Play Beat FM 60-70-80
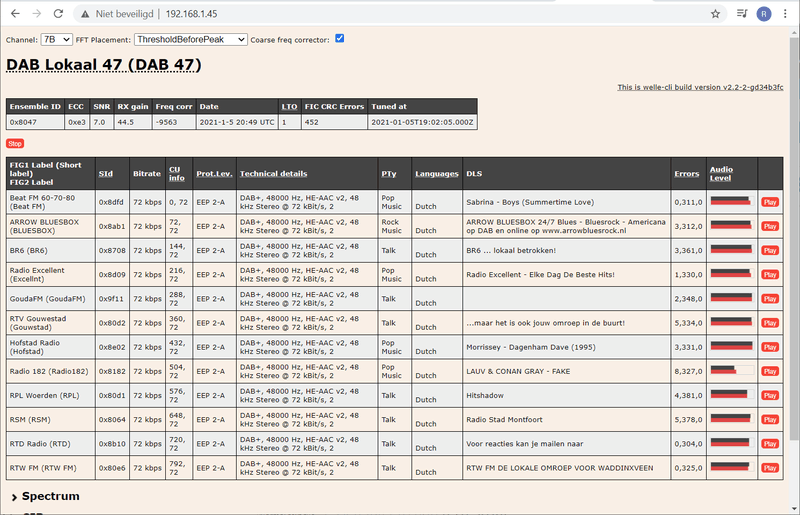 770,202
